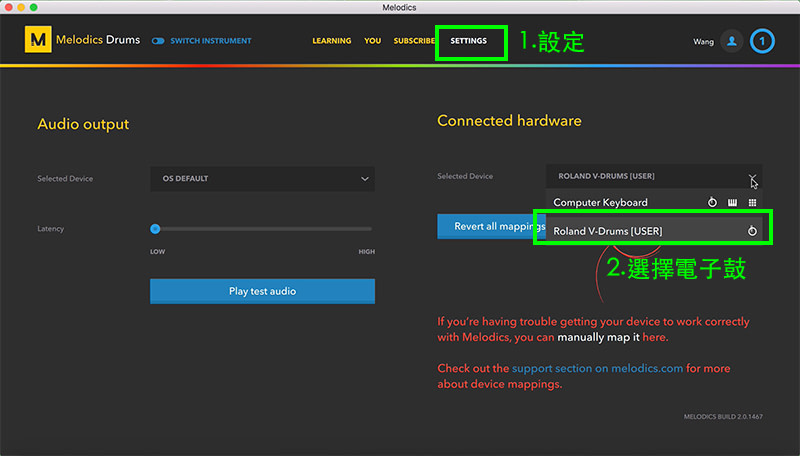
Task: Click the keys icon on Computer Keyboard row
Action: 733,202
